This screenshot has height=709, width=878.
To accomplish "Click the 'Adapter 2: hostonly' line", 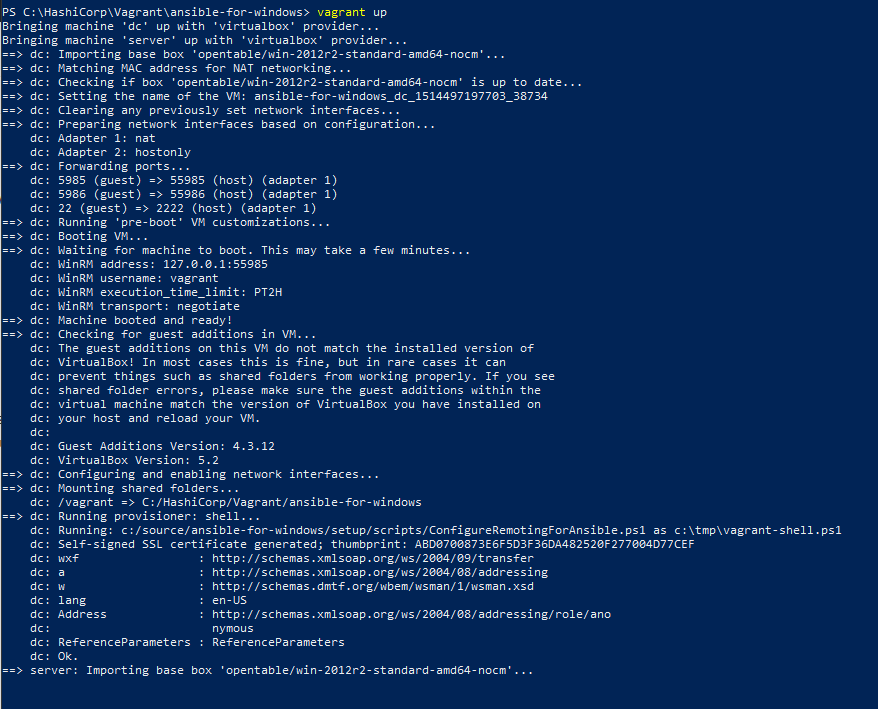I will 124,152.
